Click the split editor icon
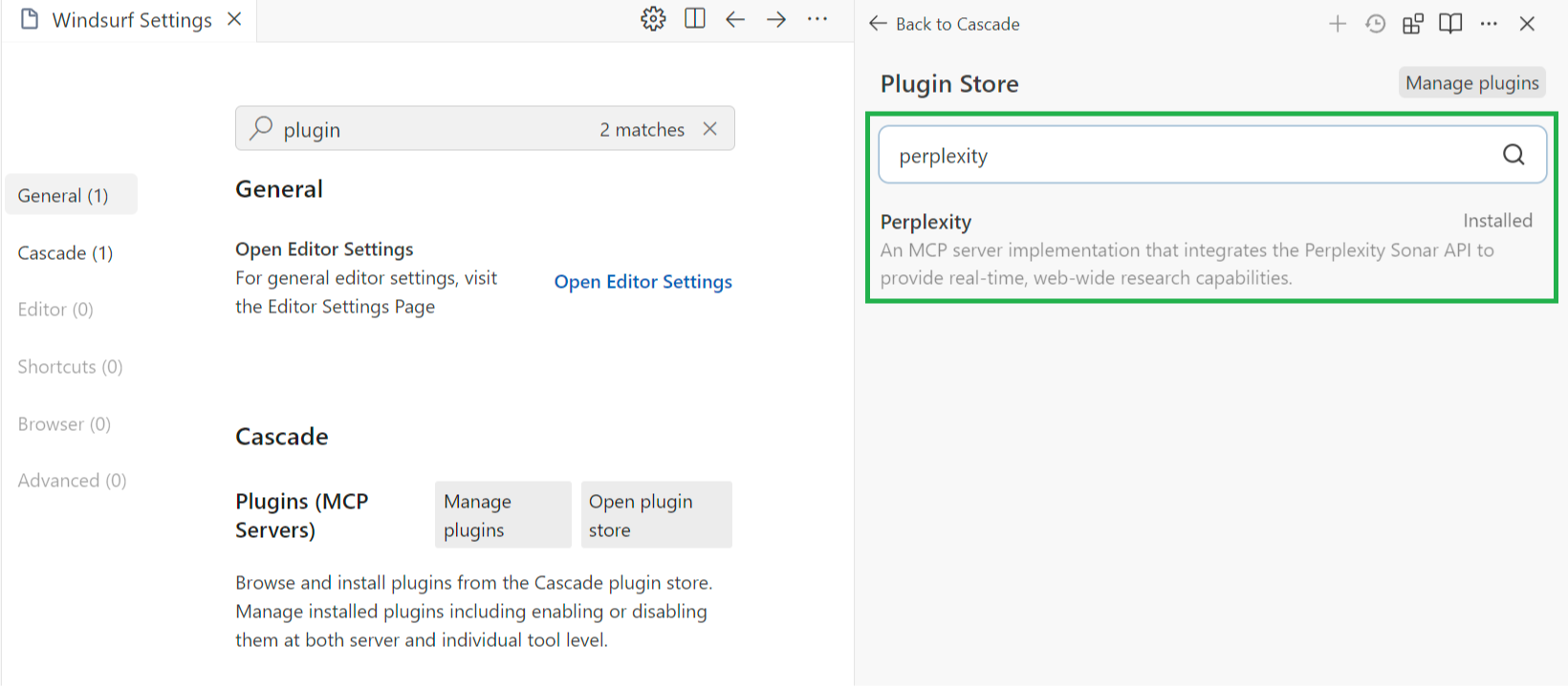Screen dimensions: 1568x690 click(695, 19)
